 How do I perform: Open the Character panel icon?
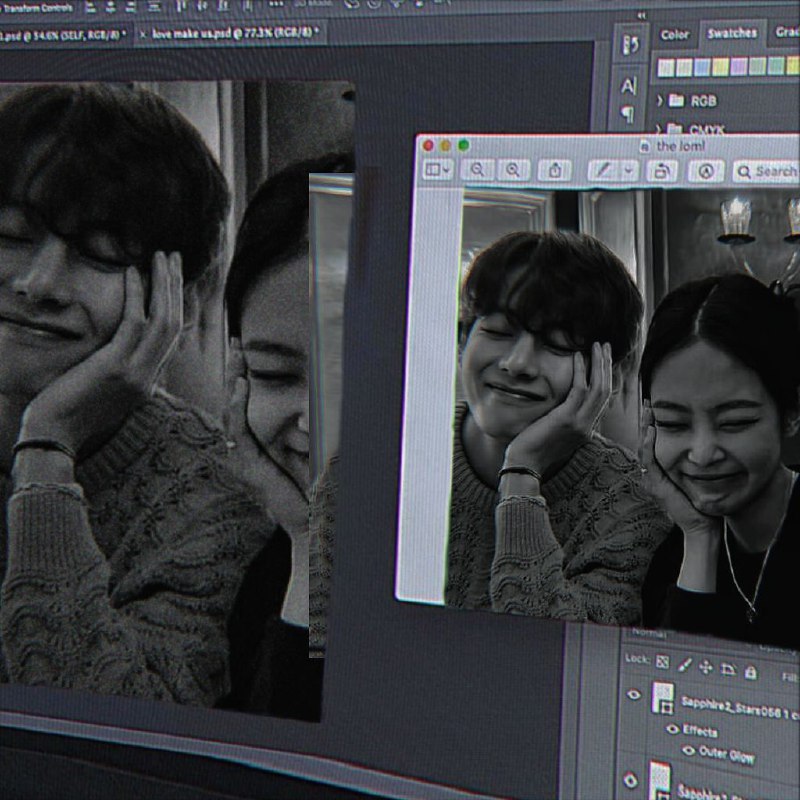629,86
